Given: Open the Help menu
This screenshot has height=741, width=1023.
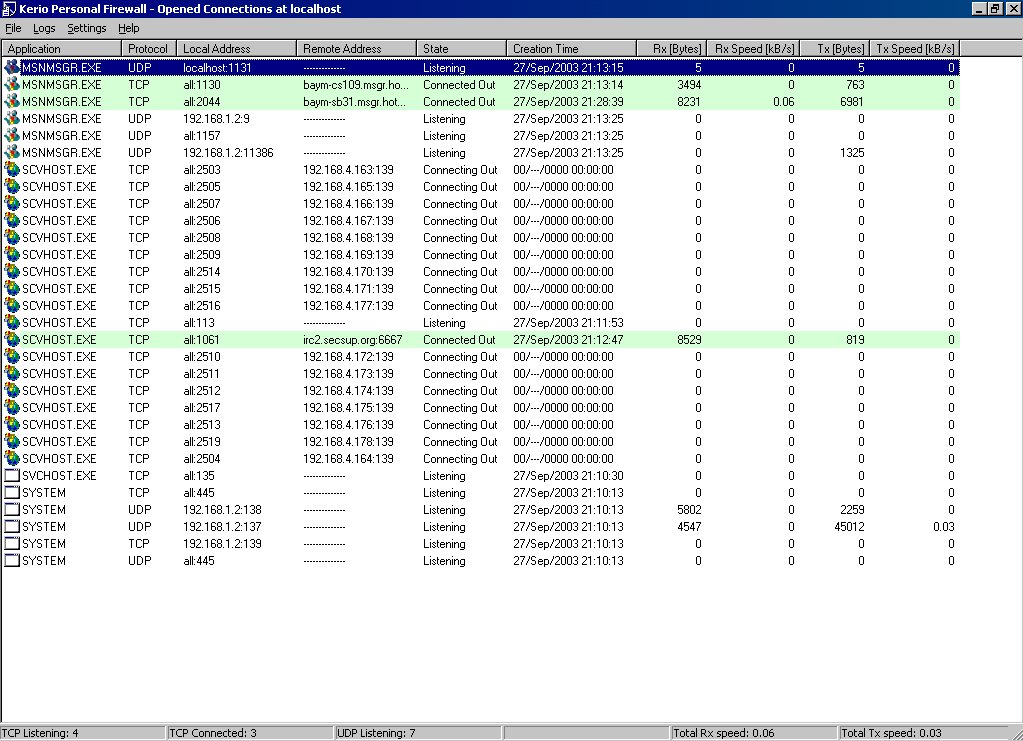Looking at the screenshot, I should click(x=129, y=28).
